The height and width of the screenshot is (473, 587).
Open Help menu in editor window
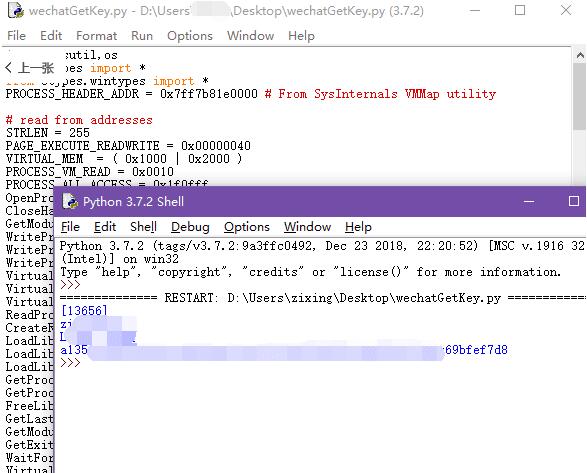pos(301,36)
